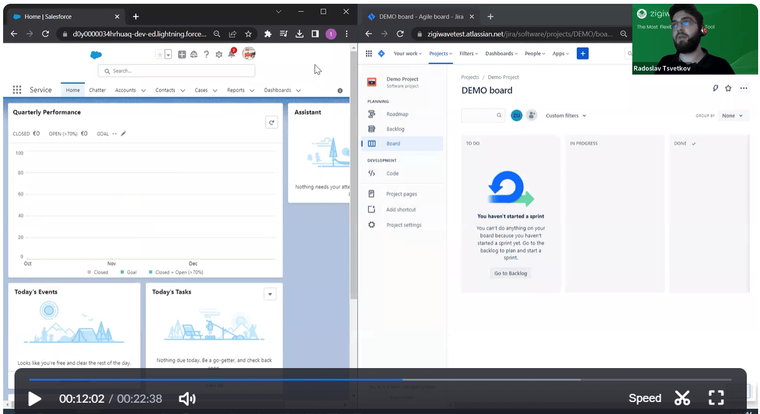Expand the Accounts tab chevron
This screenshot has height=414, width=760.
coord(143,91)
